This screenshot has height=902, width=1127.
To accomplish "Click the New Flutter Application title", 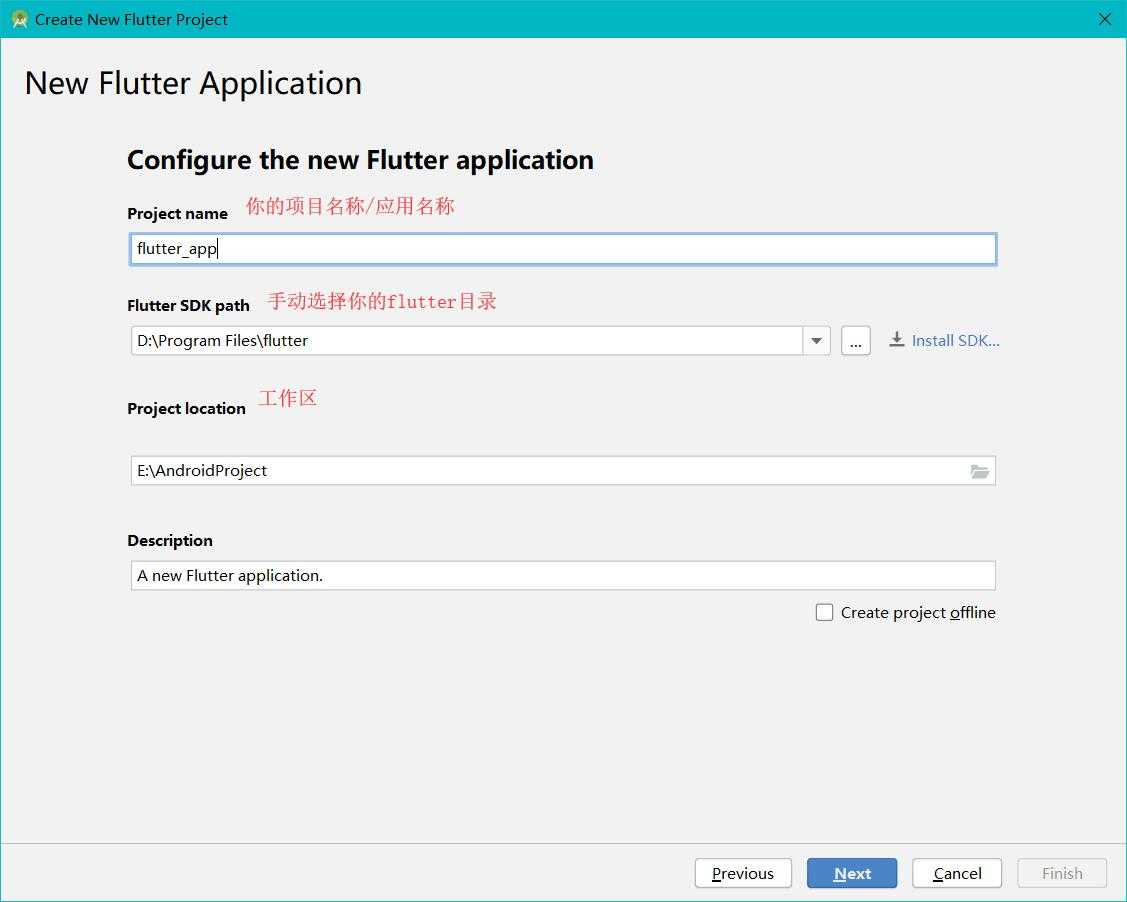I will (x=193, y=83).
